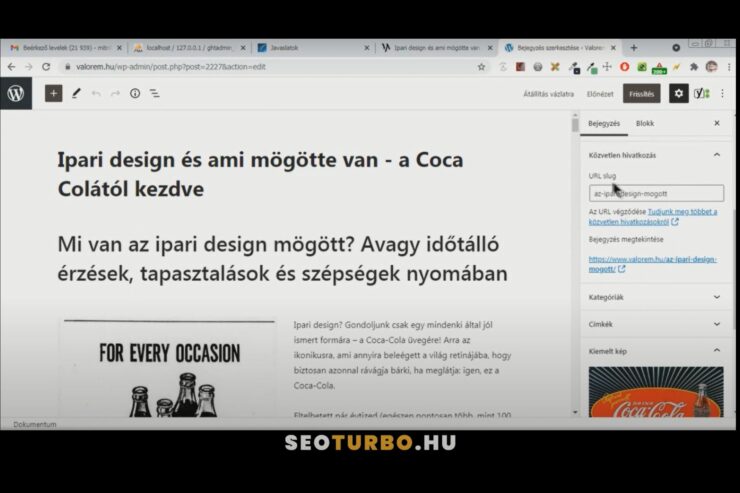The image size is (740, 493).
Task: Close the Javaslatok browser tab
Action: pos(367,48)
